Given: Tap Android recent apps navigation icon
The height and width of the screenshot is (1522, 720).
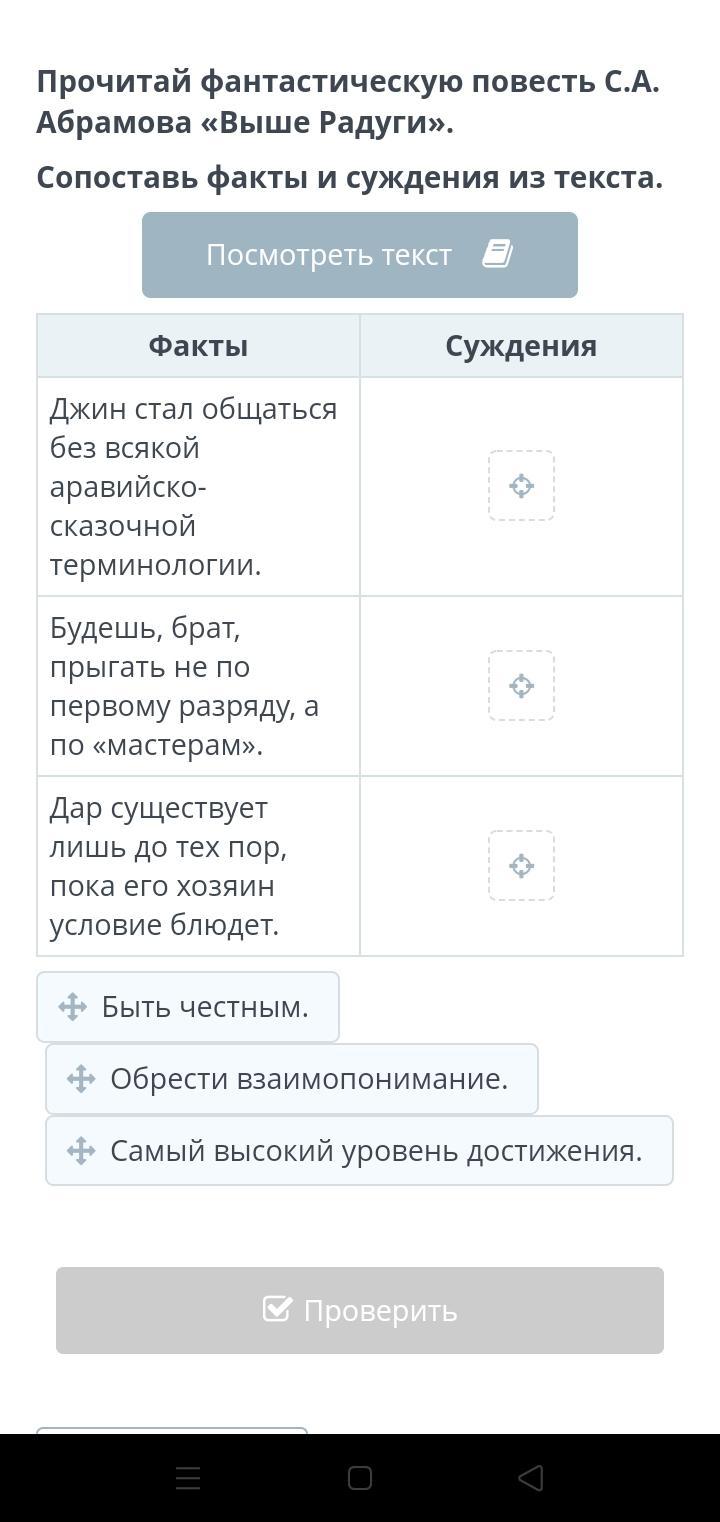Looking at the screenshot, I should point(188,1478).
